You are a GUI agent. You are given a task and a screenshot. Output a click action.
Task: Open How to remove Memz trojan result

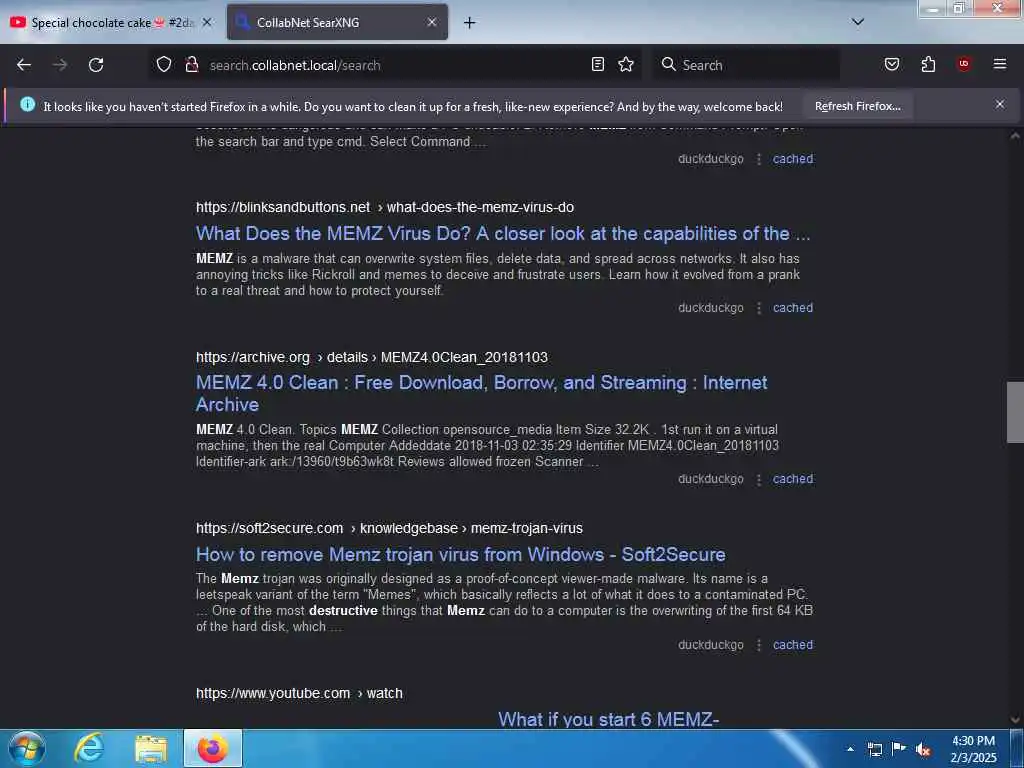(x=460, y=554)
